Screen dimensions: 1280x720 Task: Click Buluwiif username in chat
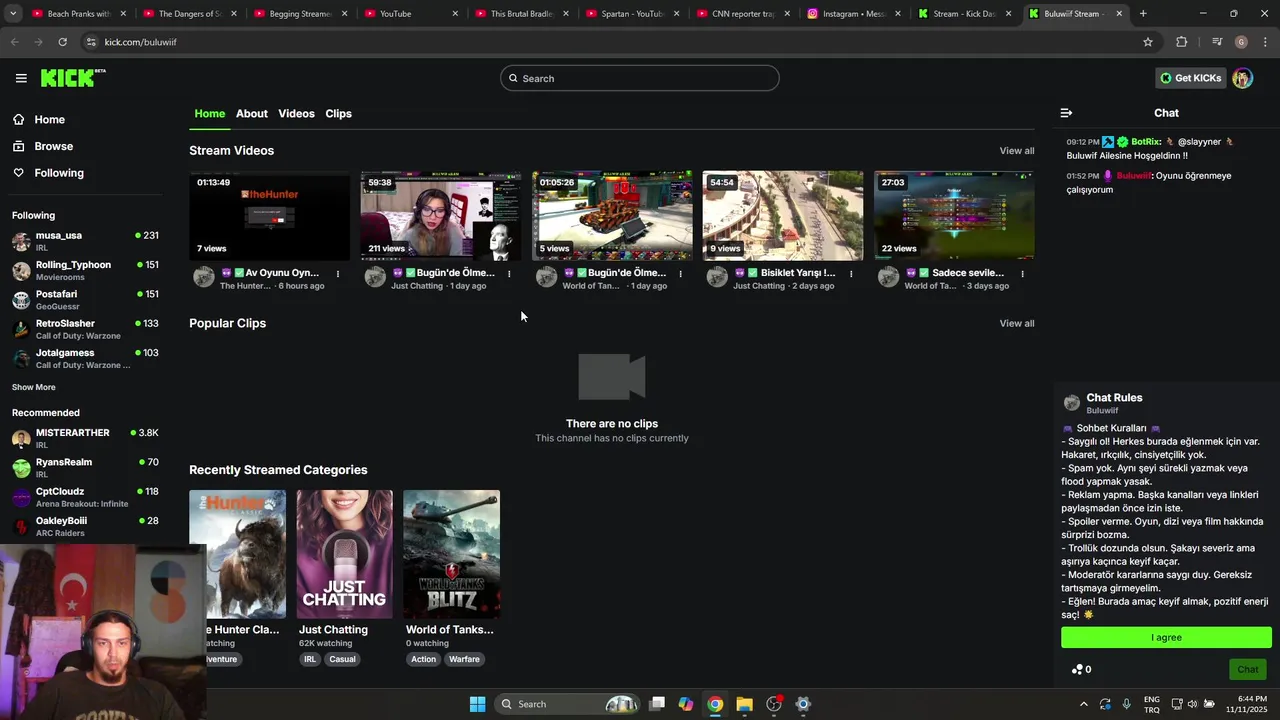(x=1133, y=176)
